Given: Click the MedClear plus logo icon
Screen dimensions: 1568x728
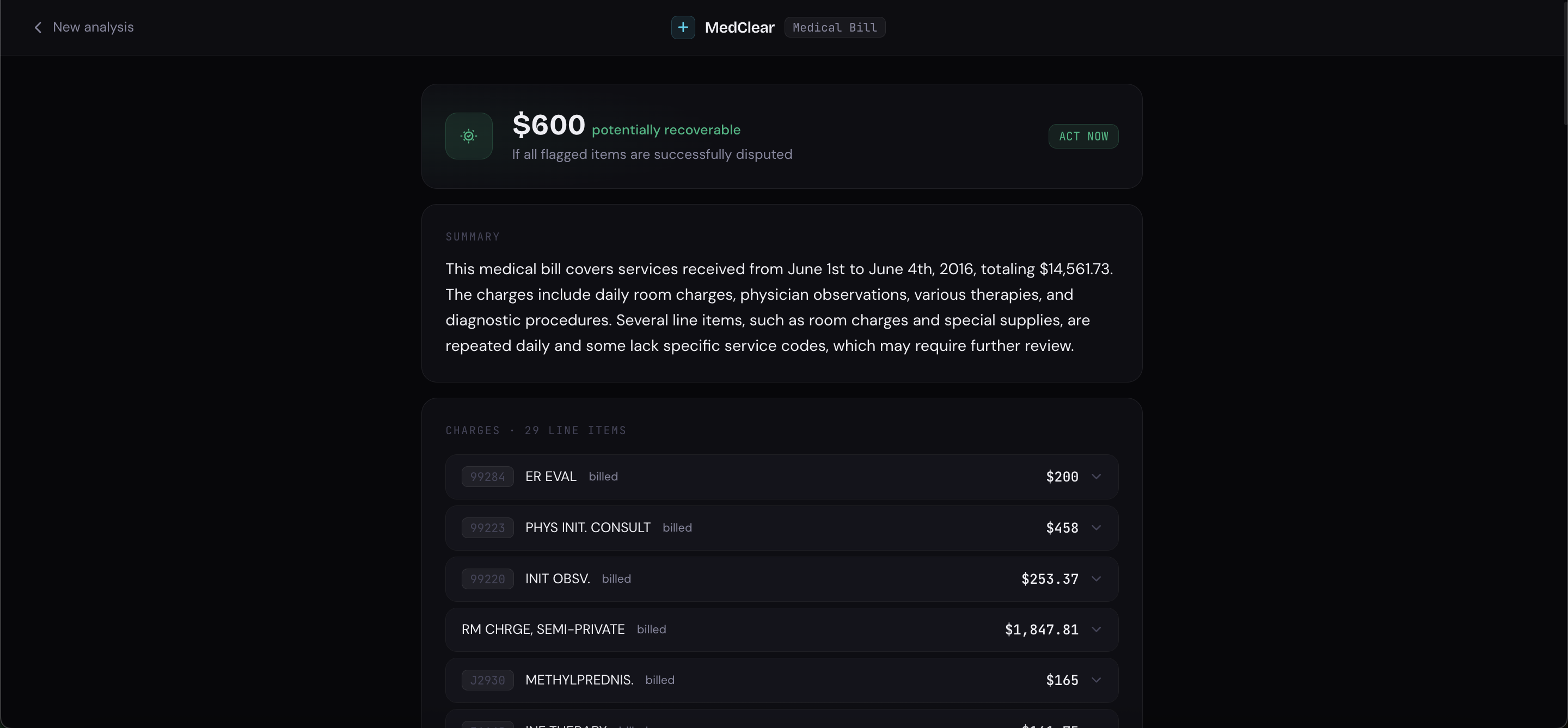Looking at the screenshot, I should pos(683,27).
